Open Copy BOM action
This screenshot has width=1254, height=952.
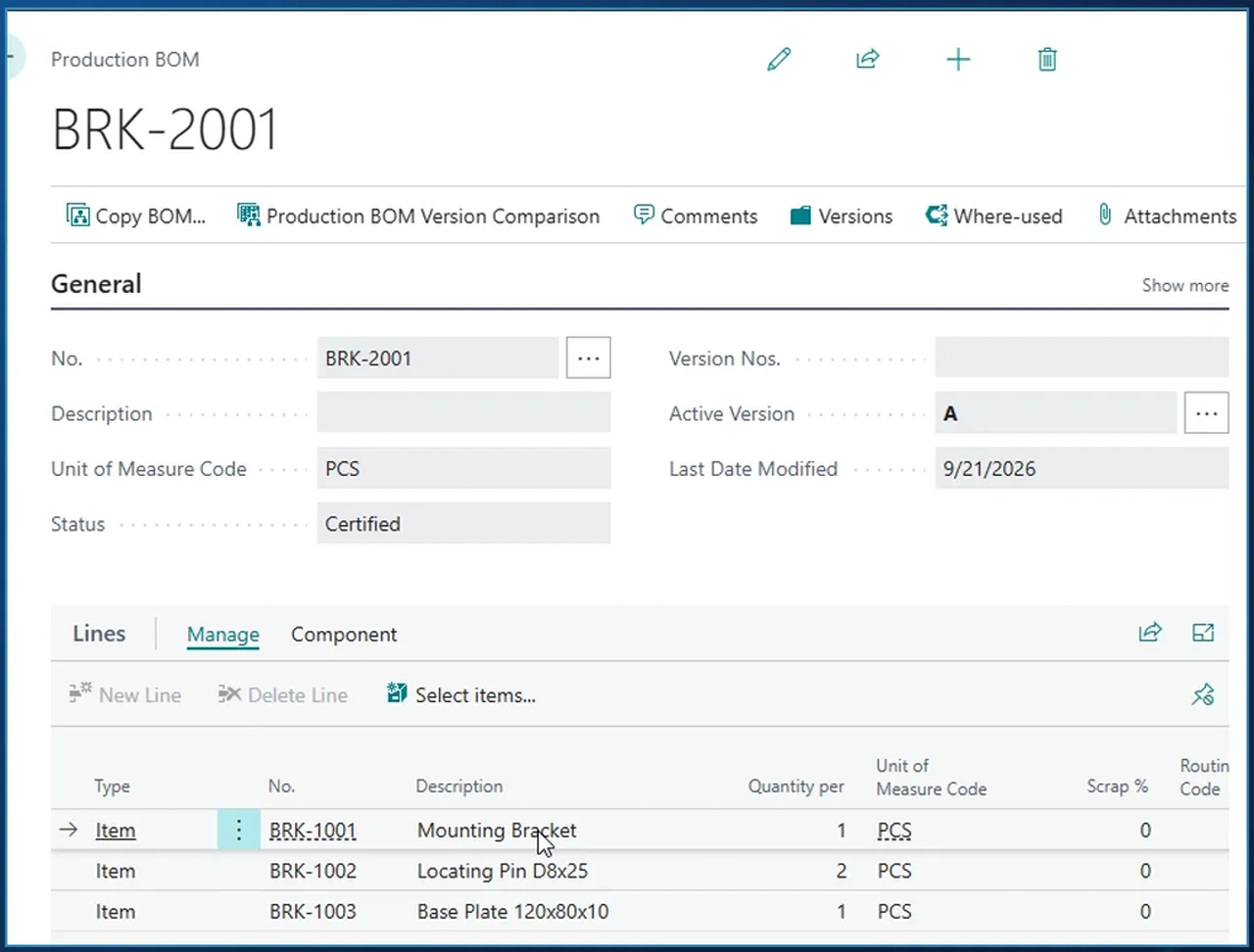pyautogui.click(x=136, y=215)
